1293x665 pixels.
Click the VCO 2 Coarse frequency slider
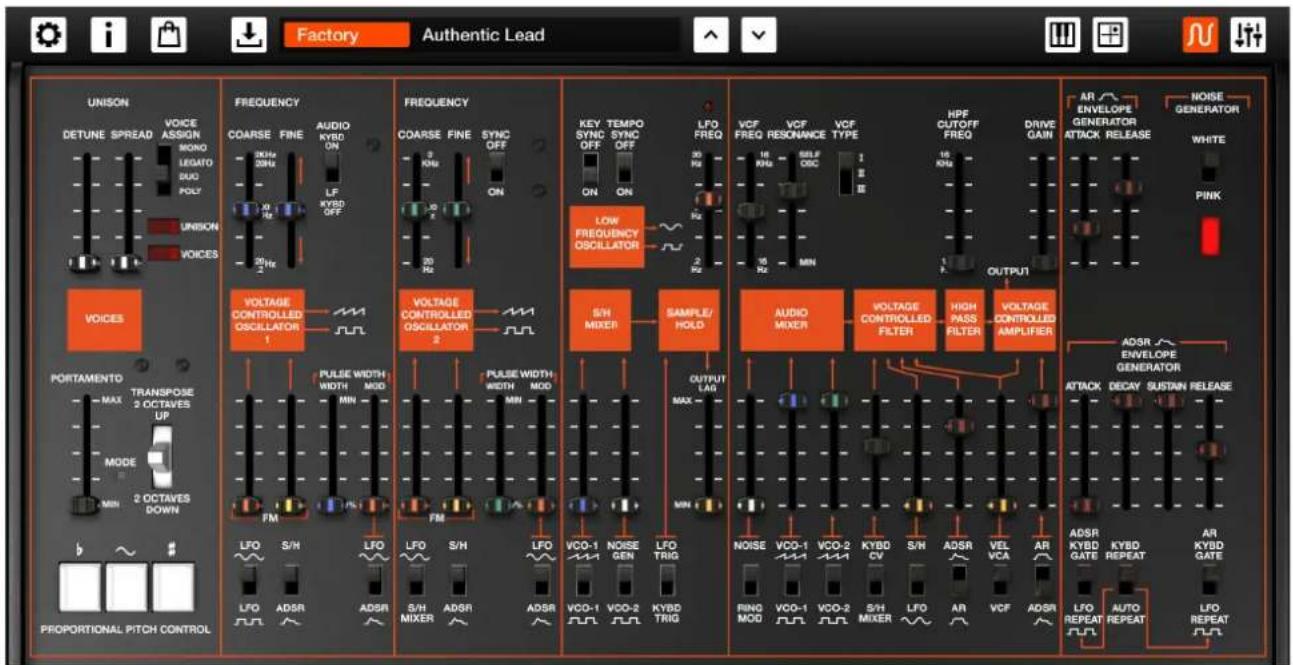pyautogui.click(x=416, y=209)
